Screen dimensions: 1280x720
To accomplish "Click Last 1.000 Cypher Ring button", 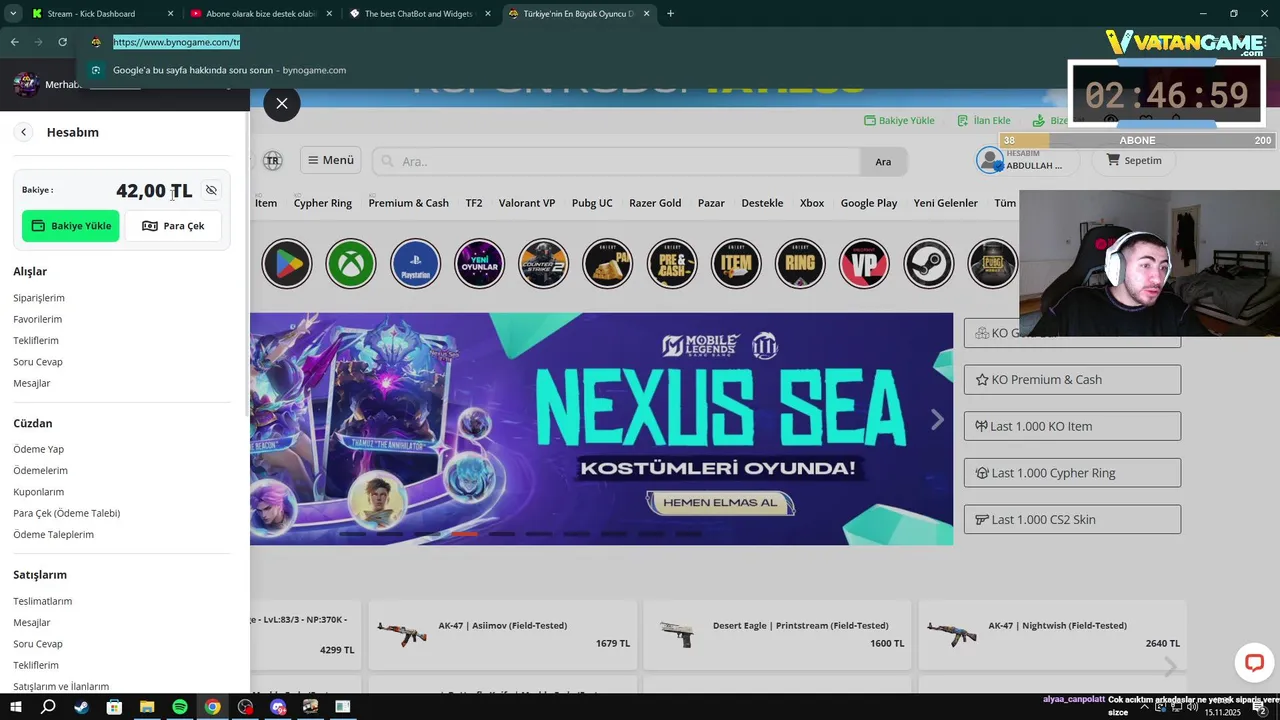I will (1072, 473).
